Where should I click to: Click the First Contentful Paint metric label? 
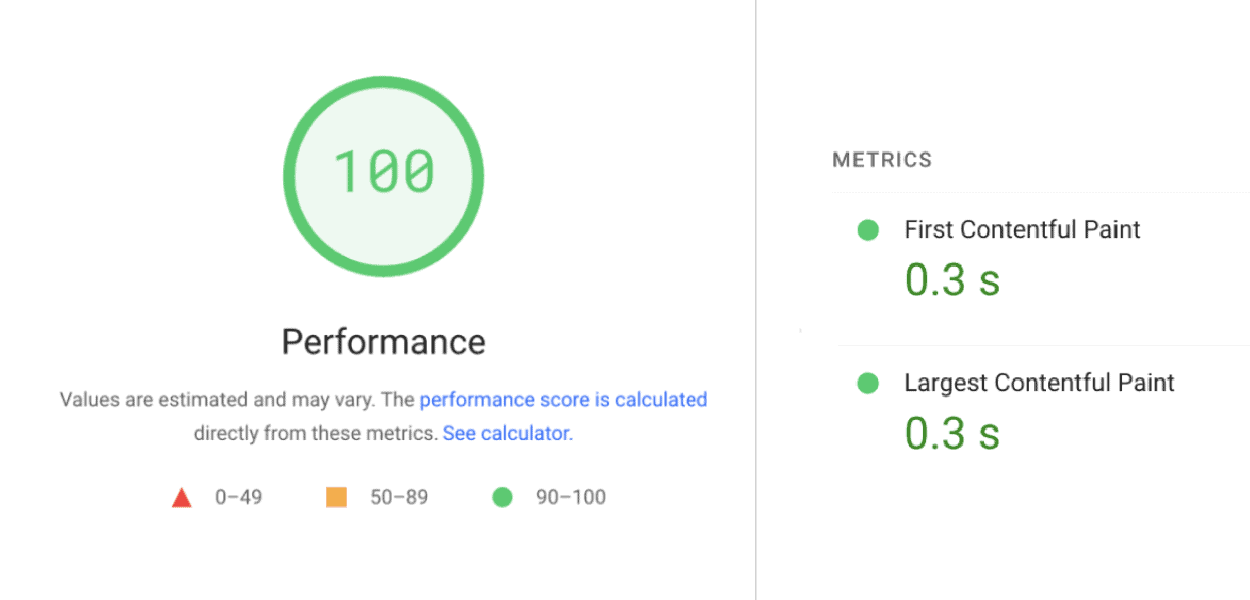(1022, 230)
